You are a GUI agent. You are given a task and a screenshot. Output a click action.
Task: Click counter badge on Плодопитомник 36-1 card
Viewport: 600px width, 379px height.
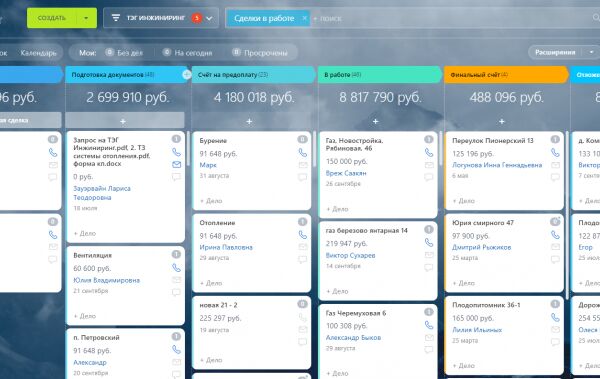555,304
